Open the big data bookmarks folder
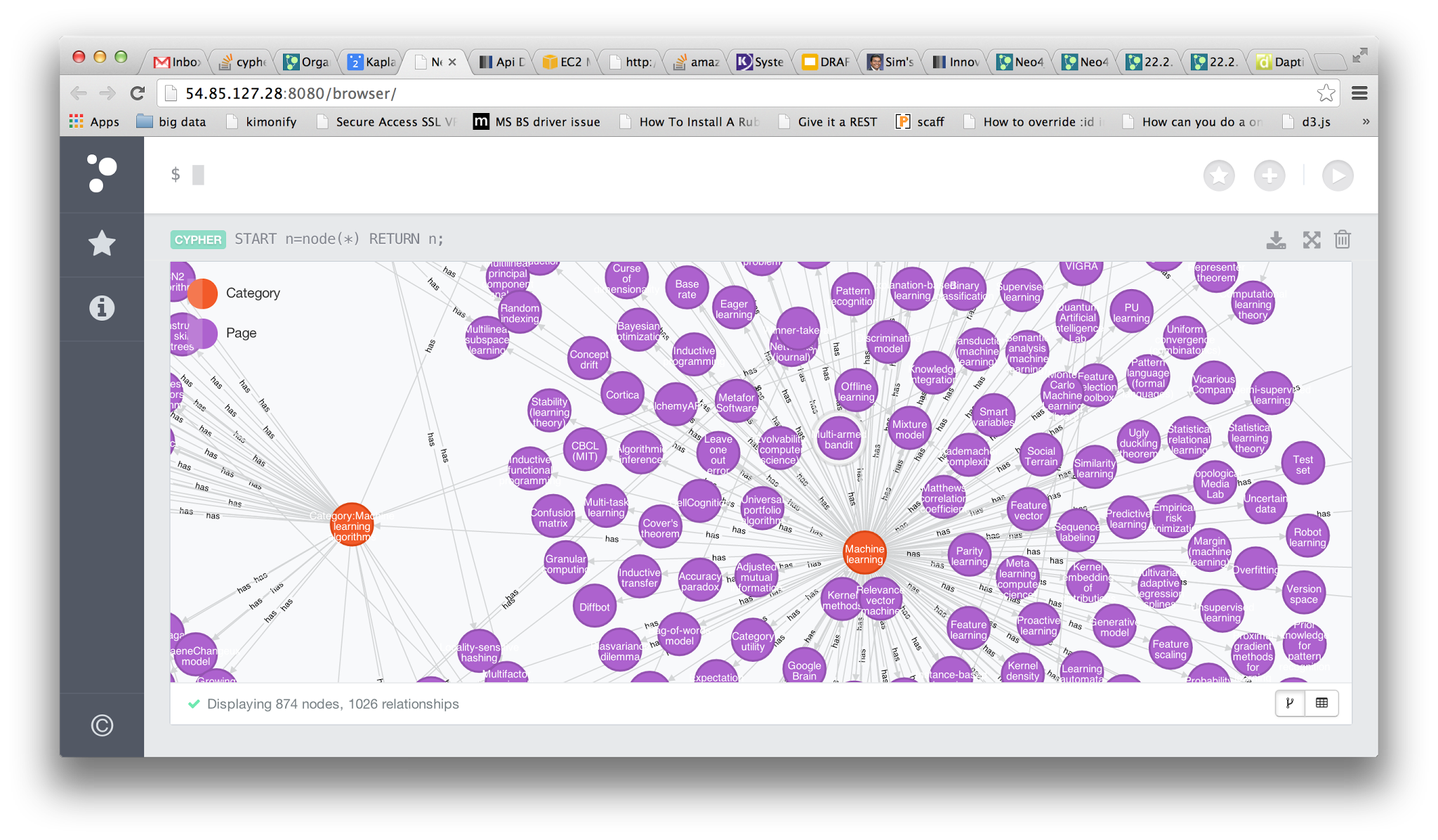1438x840 pixels. pyautogui.click(x=172, y=121)
